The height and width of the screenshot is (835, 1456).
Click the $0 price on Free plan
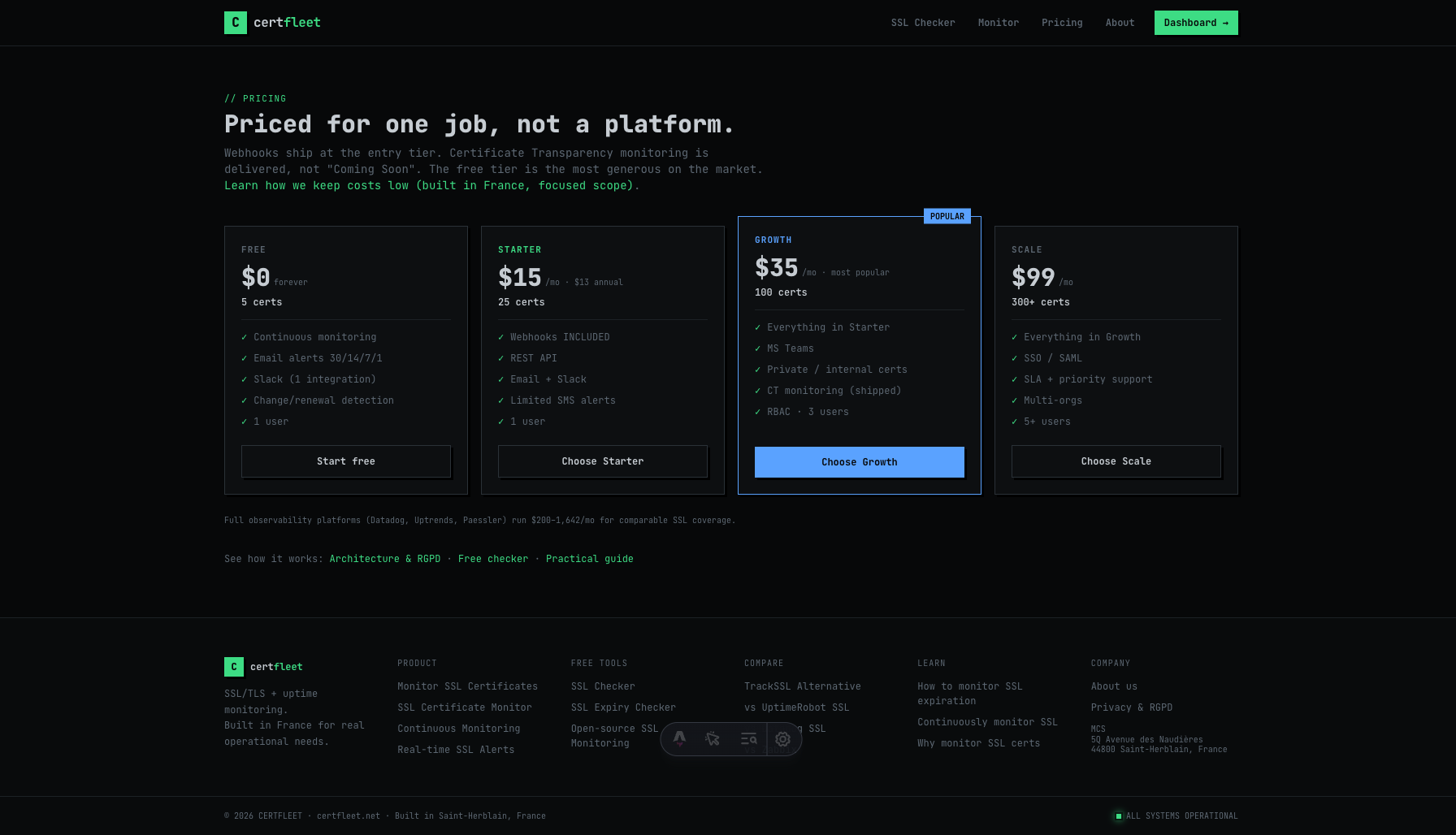coord(256,277)
